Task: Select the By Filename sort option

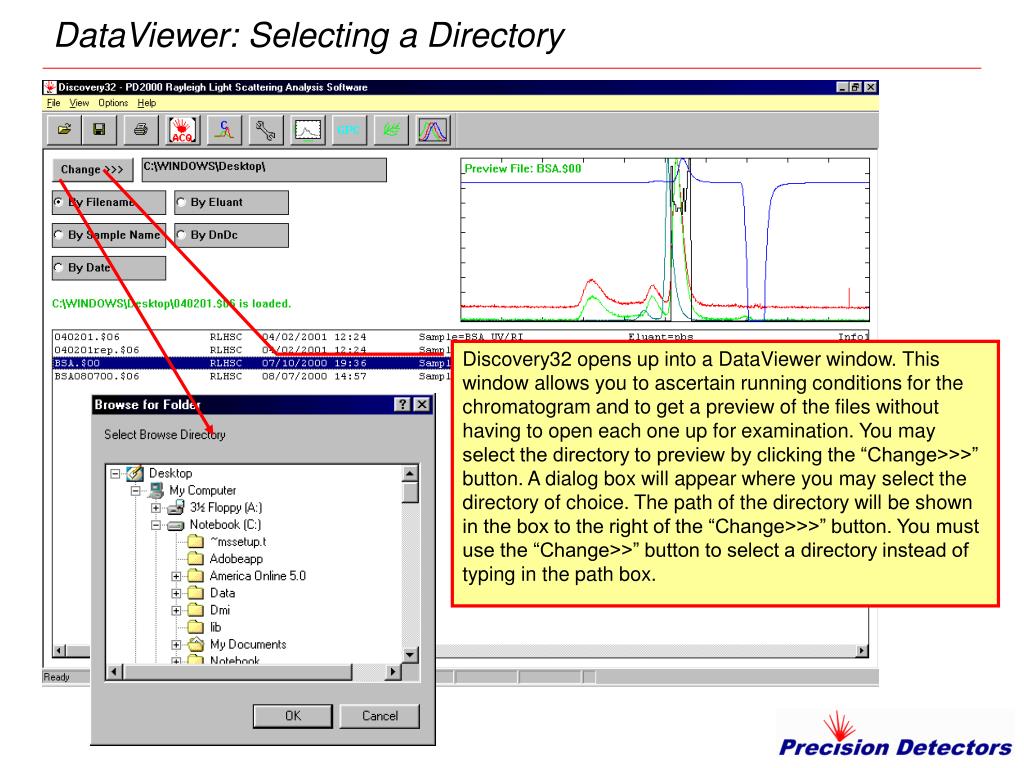Action: (108, 202)
